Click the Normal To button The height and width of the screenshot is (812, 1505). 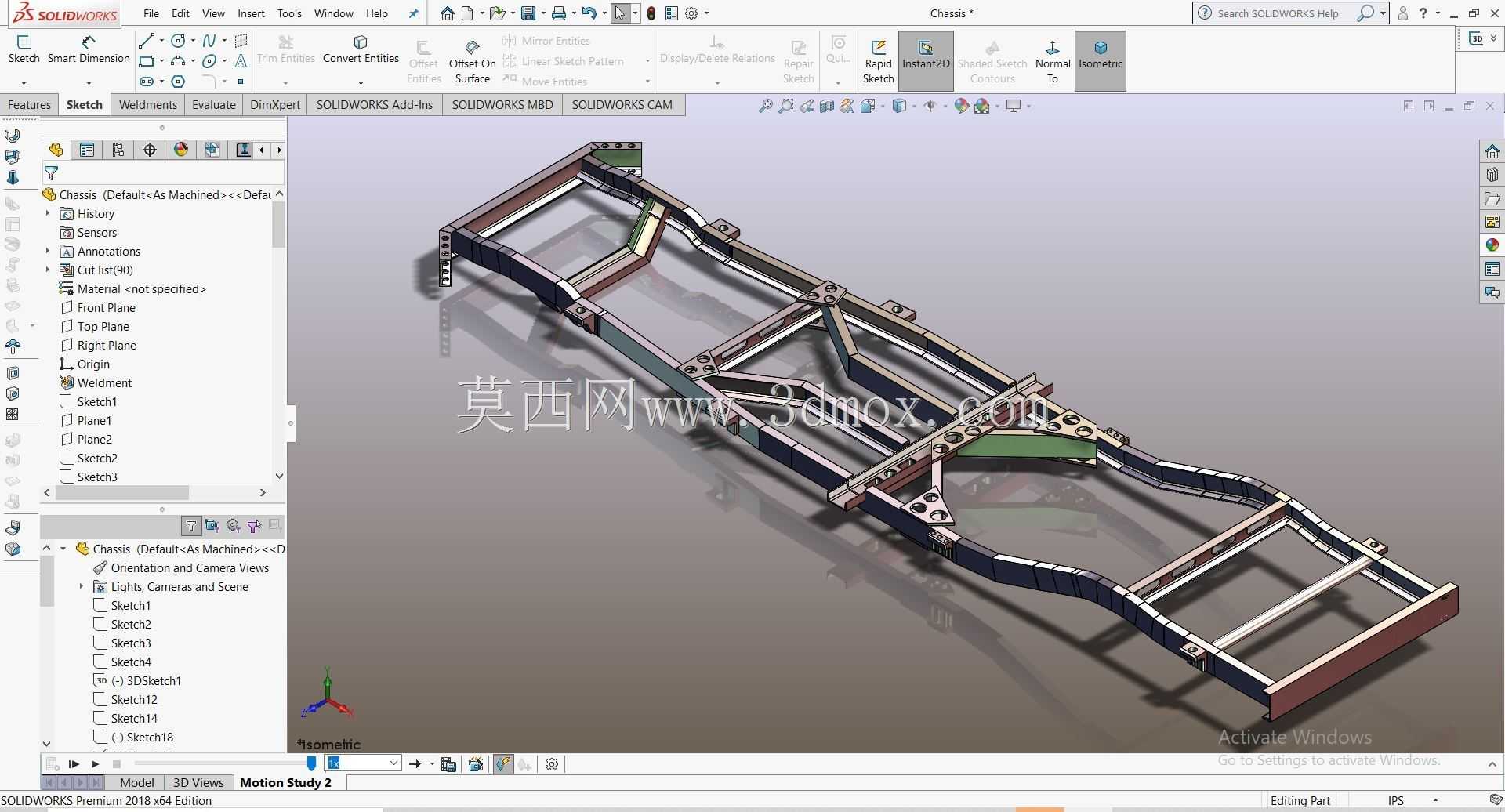(x=1052, y=61)
